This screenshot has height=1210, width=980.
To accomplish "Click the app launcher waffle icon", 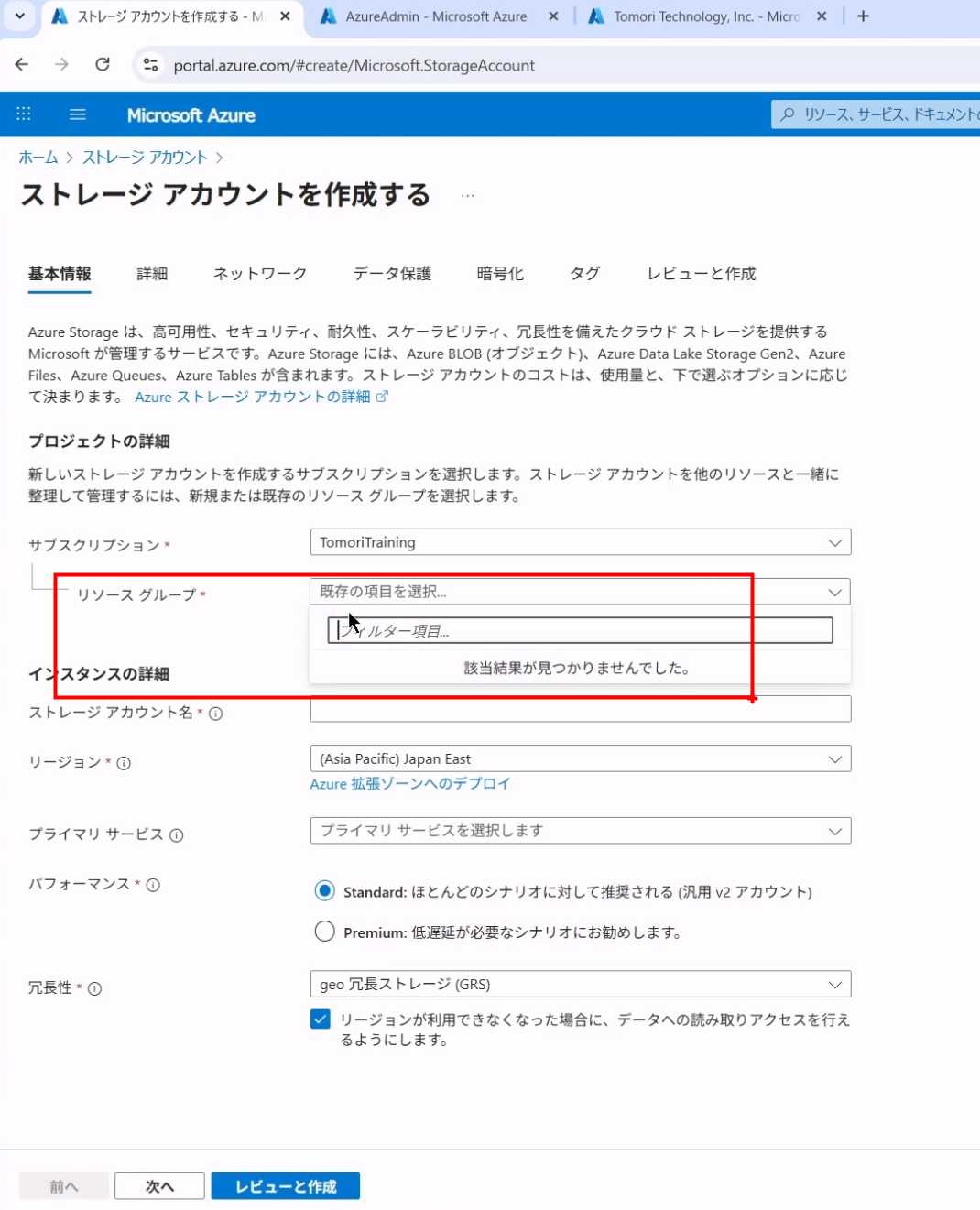I will [24, 114].
